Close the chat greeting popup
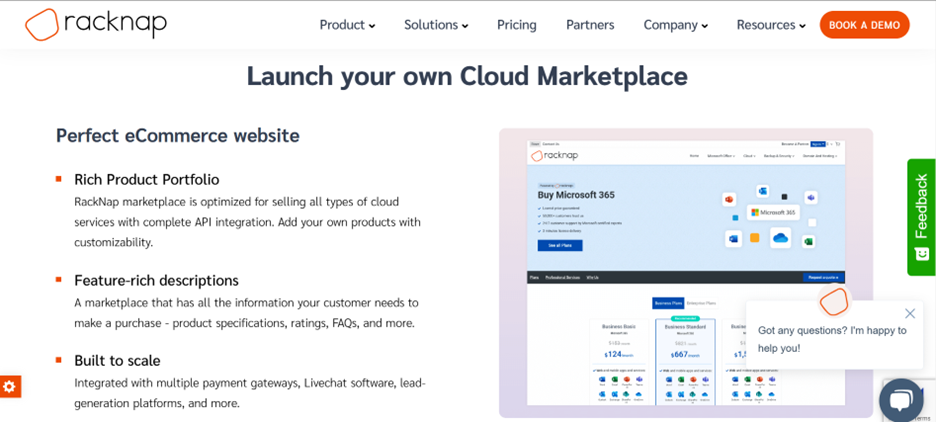The image size is (936, 422). point(909,313)
